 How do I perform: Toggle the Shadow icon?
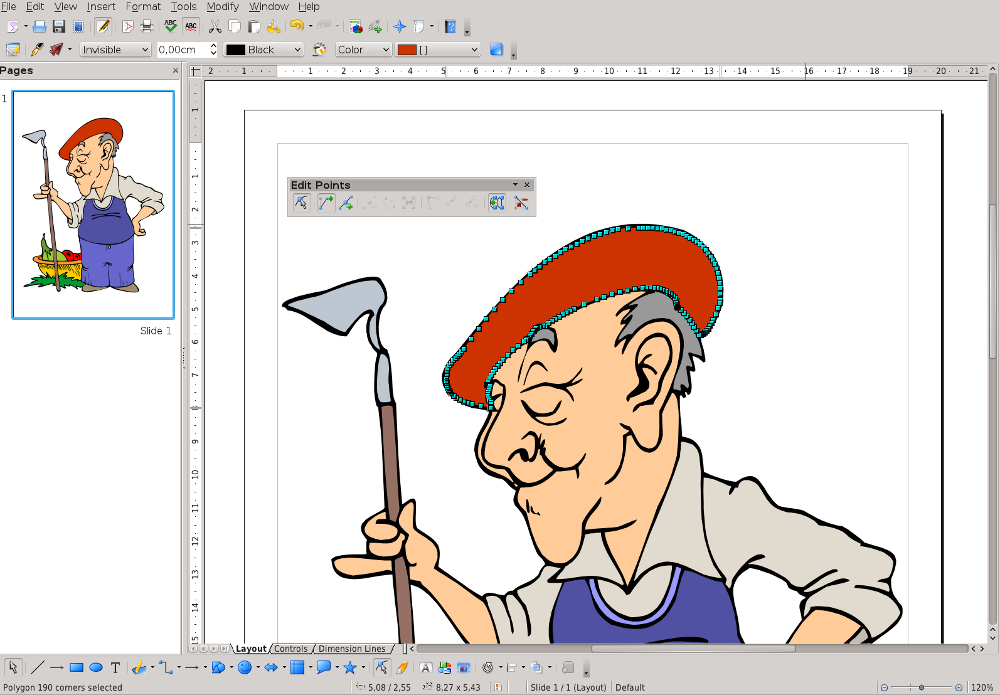(496, 50)
